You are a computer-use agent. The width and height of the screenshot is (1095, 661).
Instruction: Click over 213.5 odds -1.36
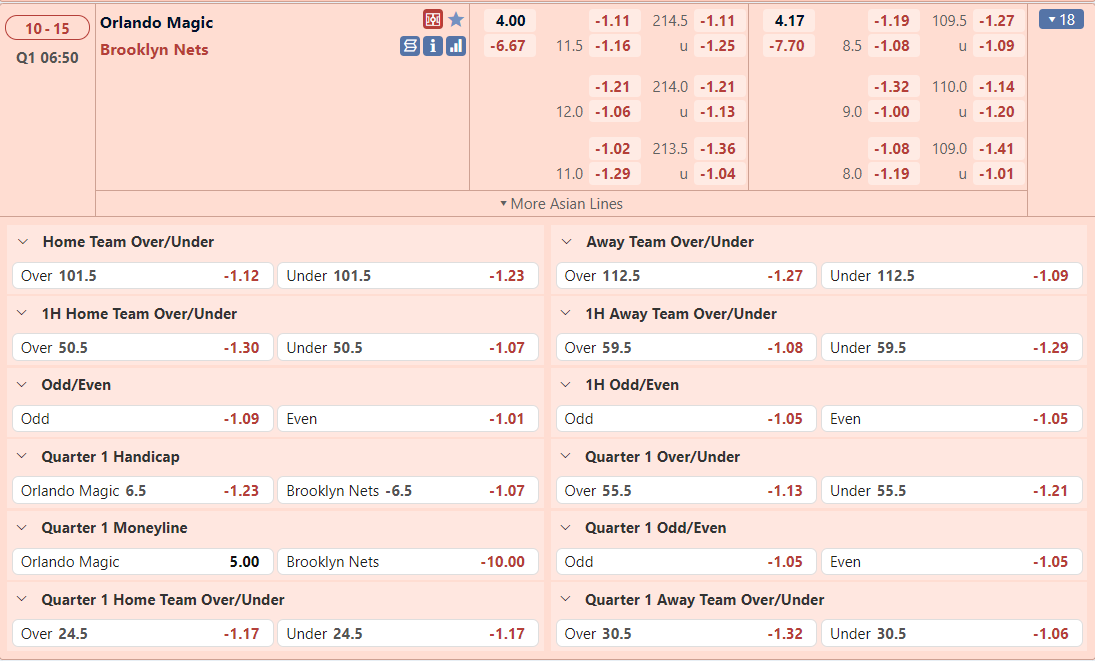point(719,149)
